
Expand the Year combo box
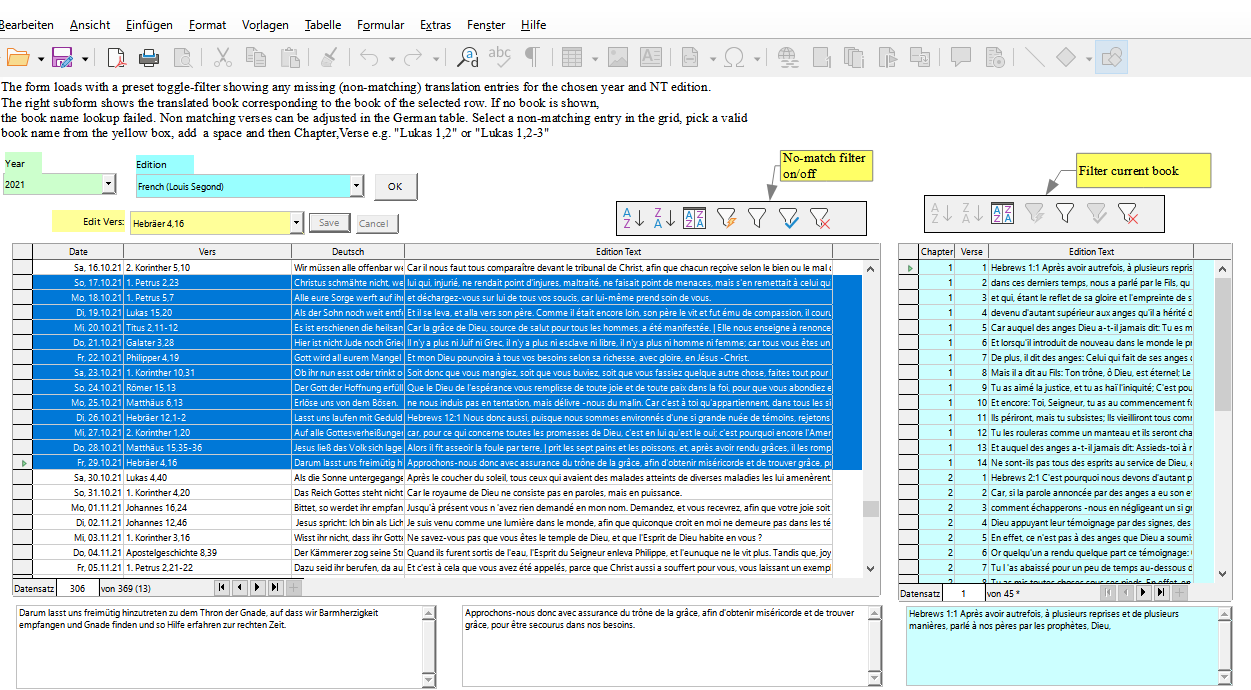point(109,185)
